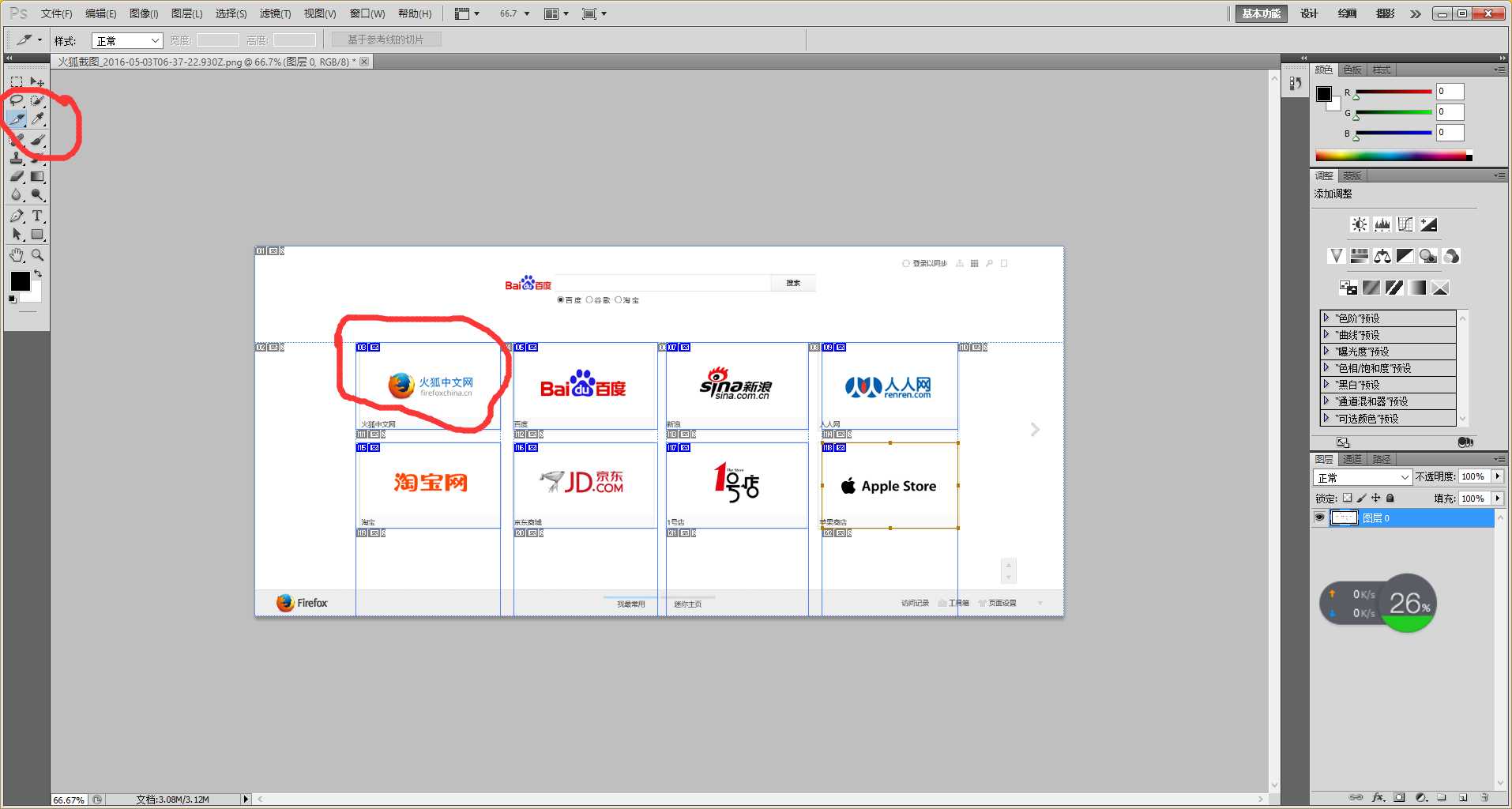The image size is (1512, 809).
Task: Add layer style fx button
Action: point(1378,797)
